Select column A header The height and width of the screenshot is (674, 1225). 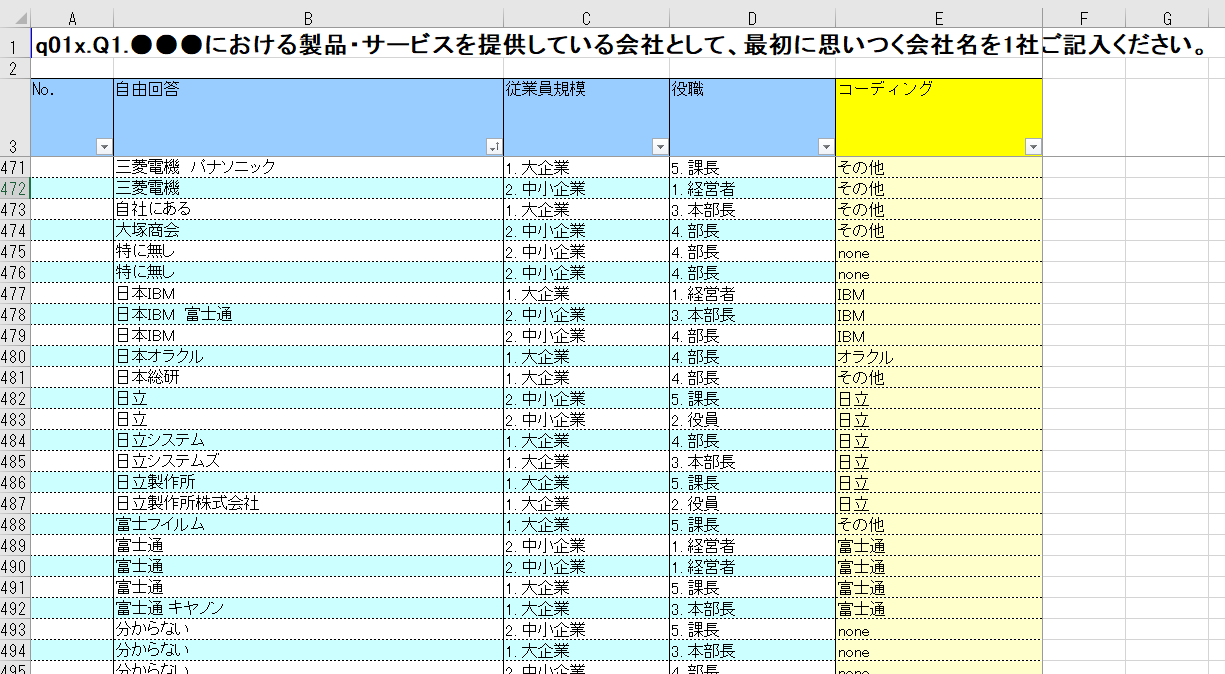click(72, 18)
